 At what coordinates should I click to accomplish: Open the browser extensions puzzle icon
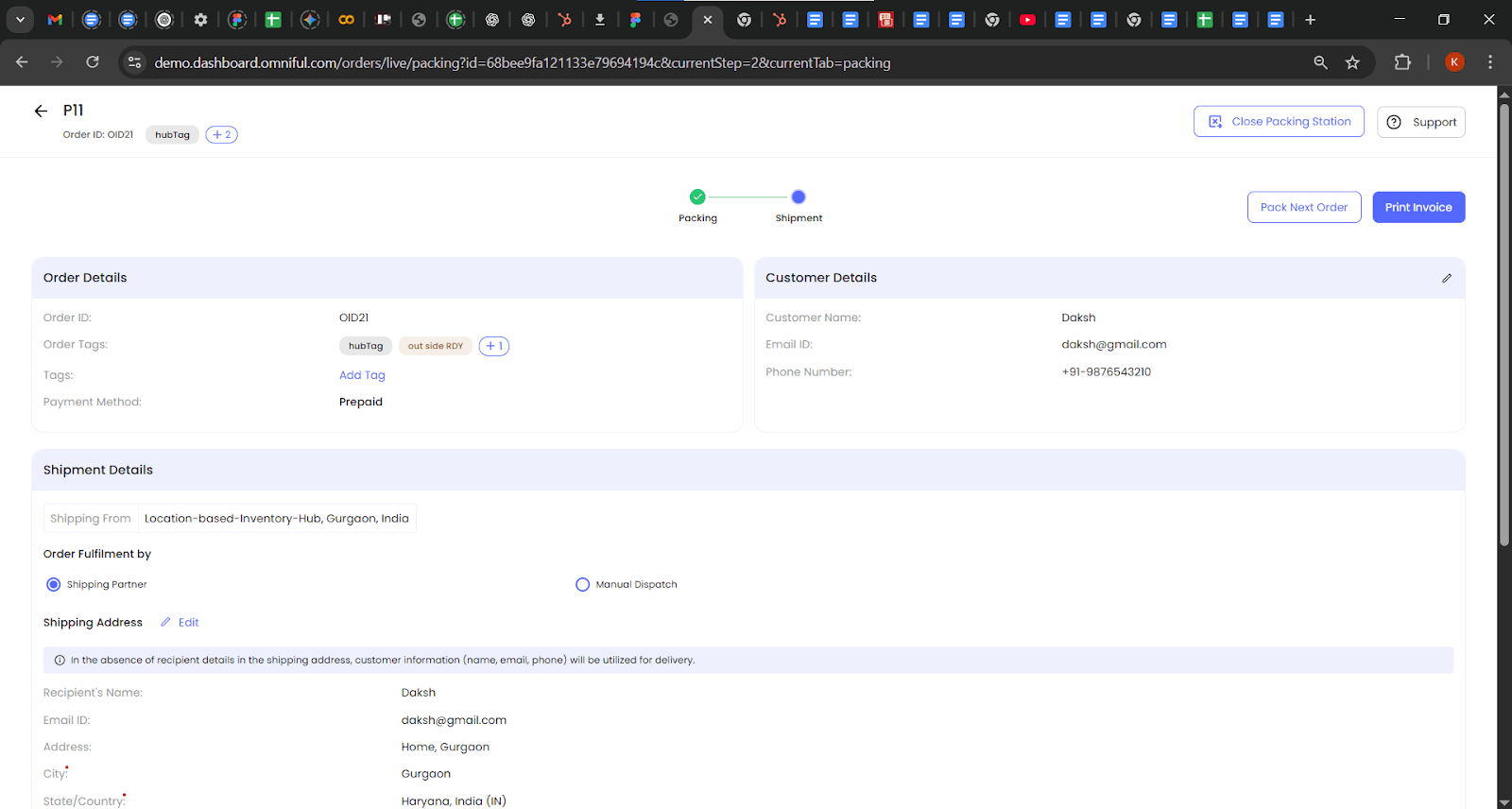point(1402,62)
